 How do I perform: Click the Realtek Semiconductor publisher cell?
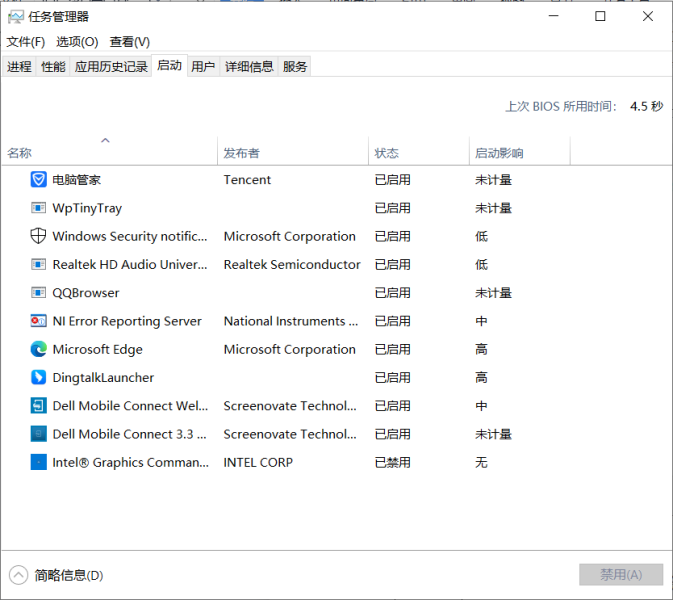(x=292, y=264)
